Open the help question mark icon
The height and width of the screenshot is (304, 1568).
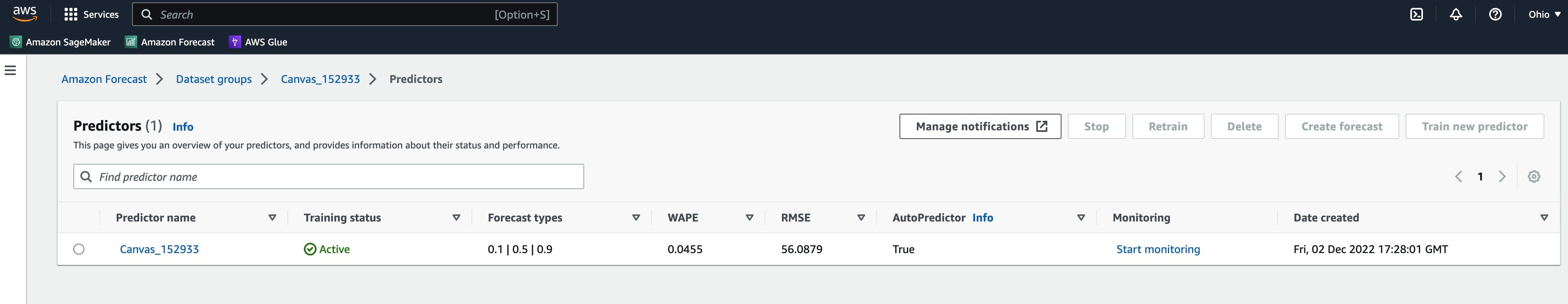1495,14
